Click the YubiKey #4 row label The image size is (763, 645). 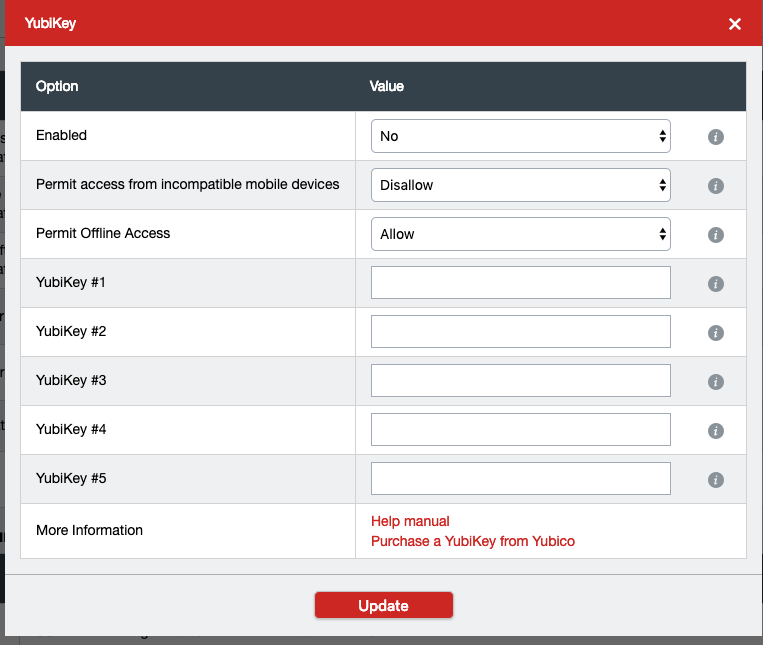click(71, 430)
